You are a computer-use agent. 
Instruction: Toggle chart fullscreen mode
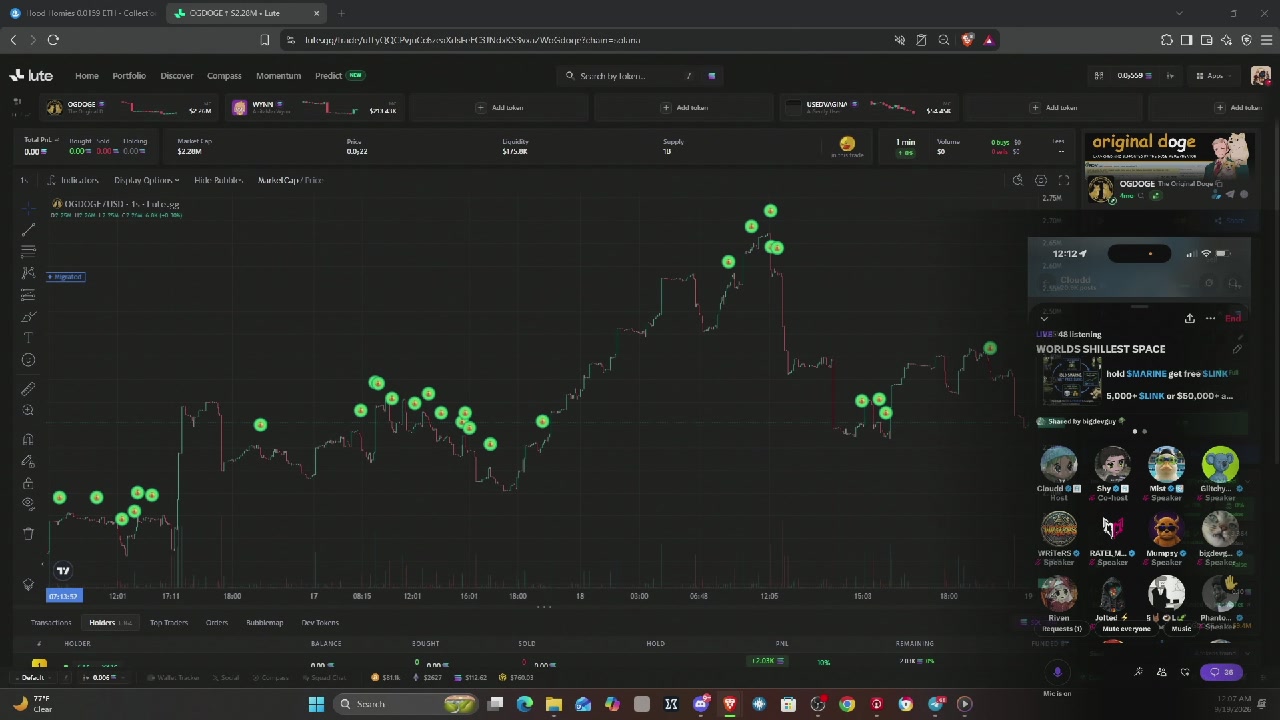pyautogui.click(x=1064, y=180)
